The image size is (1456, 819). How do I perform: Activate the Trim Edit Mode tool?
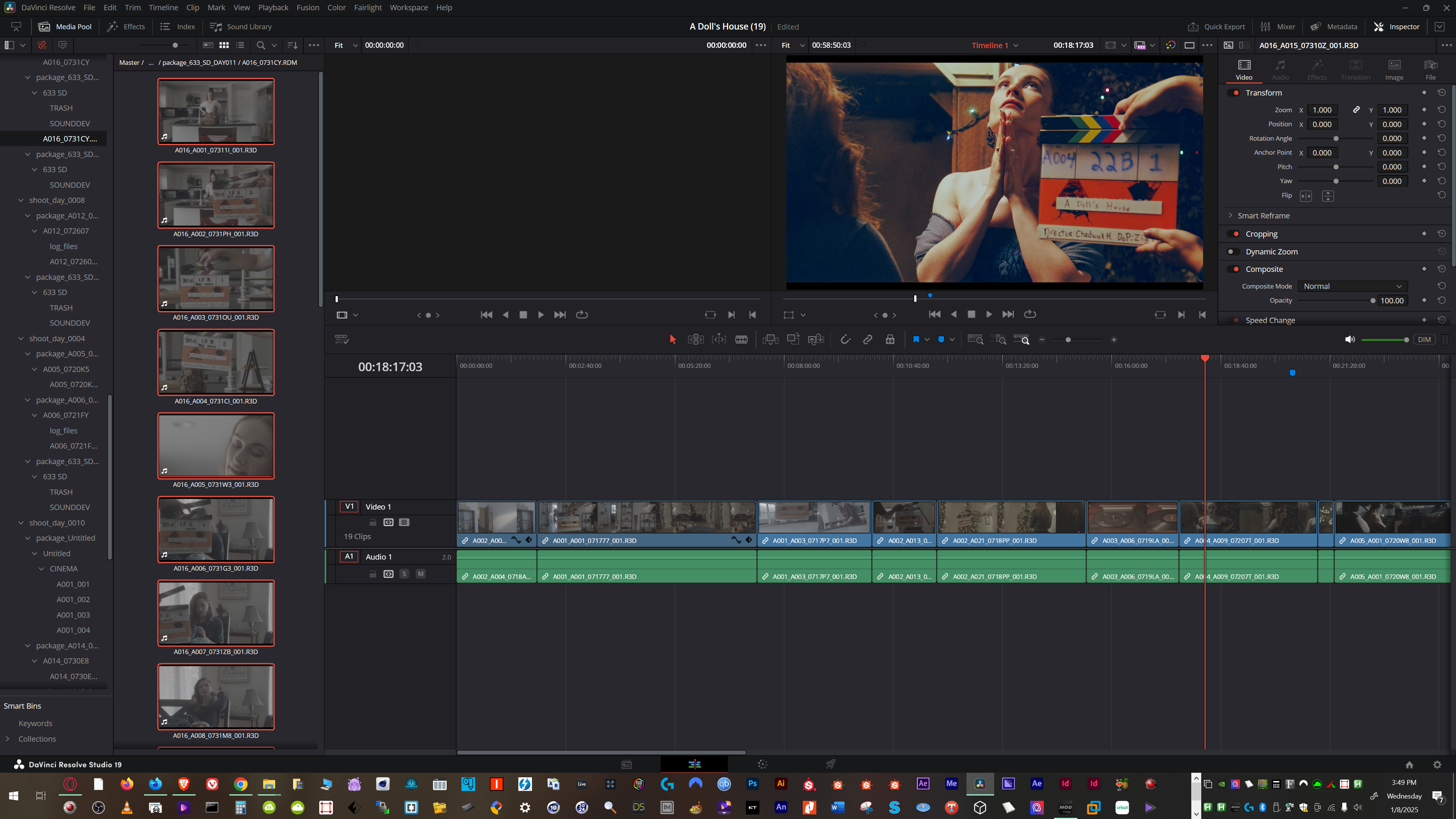(696, 340)
